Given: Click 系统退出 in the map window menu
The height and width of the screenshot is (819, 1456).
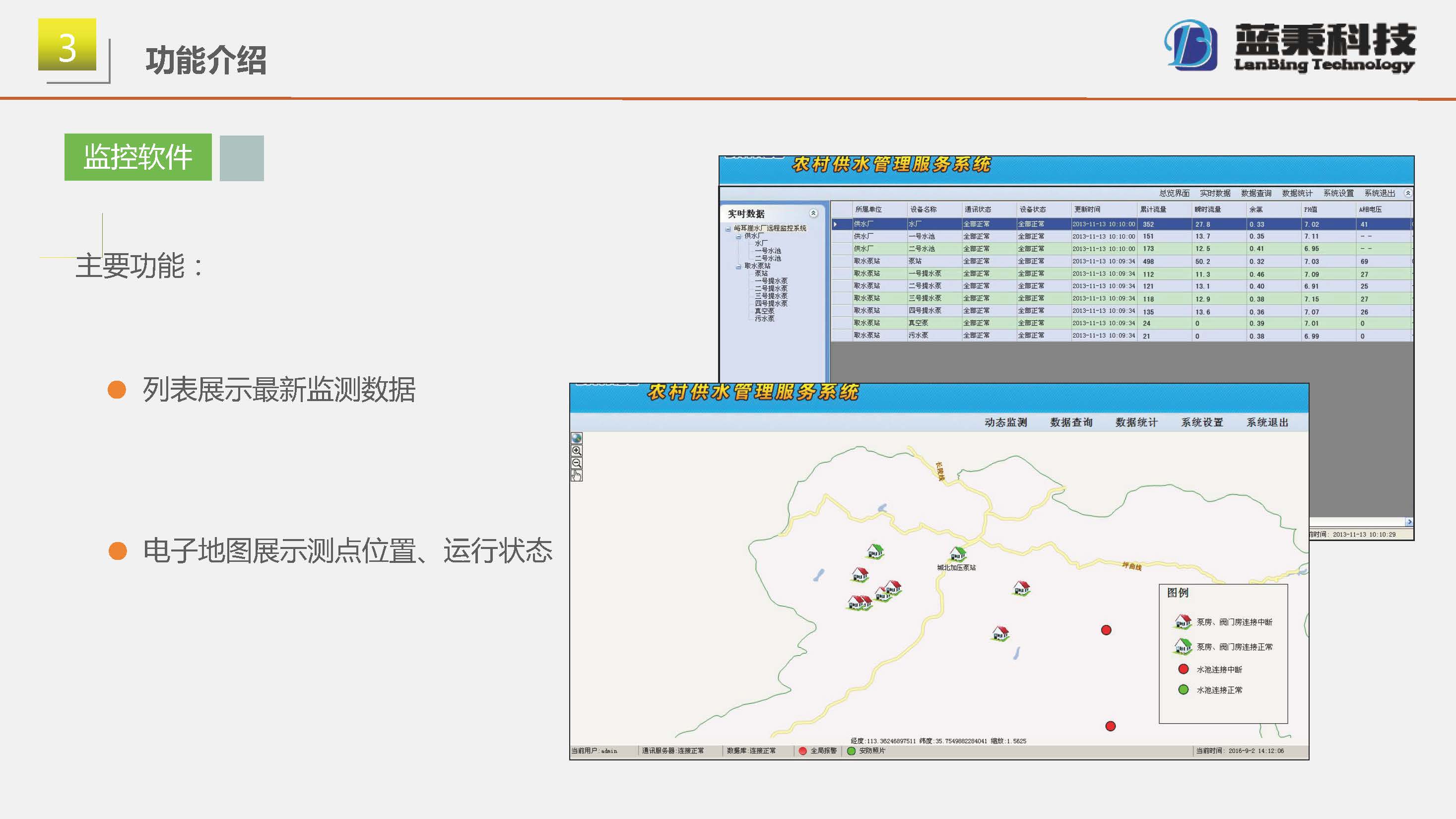Looking at the screenshot, I should point(1268,422).
